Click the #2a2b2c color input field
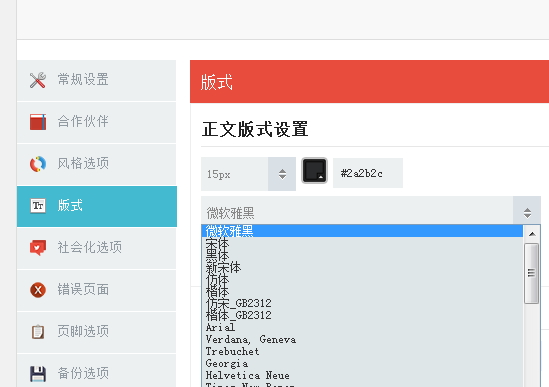The image size is (549, 387). click(x=368, y=173)
